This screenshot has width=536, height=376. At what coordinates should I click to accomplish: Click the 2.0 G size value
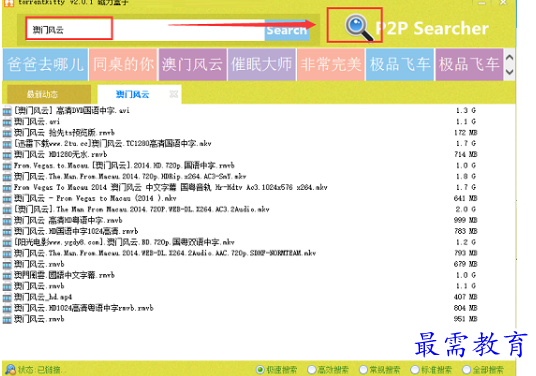click(x=466, y=209)
